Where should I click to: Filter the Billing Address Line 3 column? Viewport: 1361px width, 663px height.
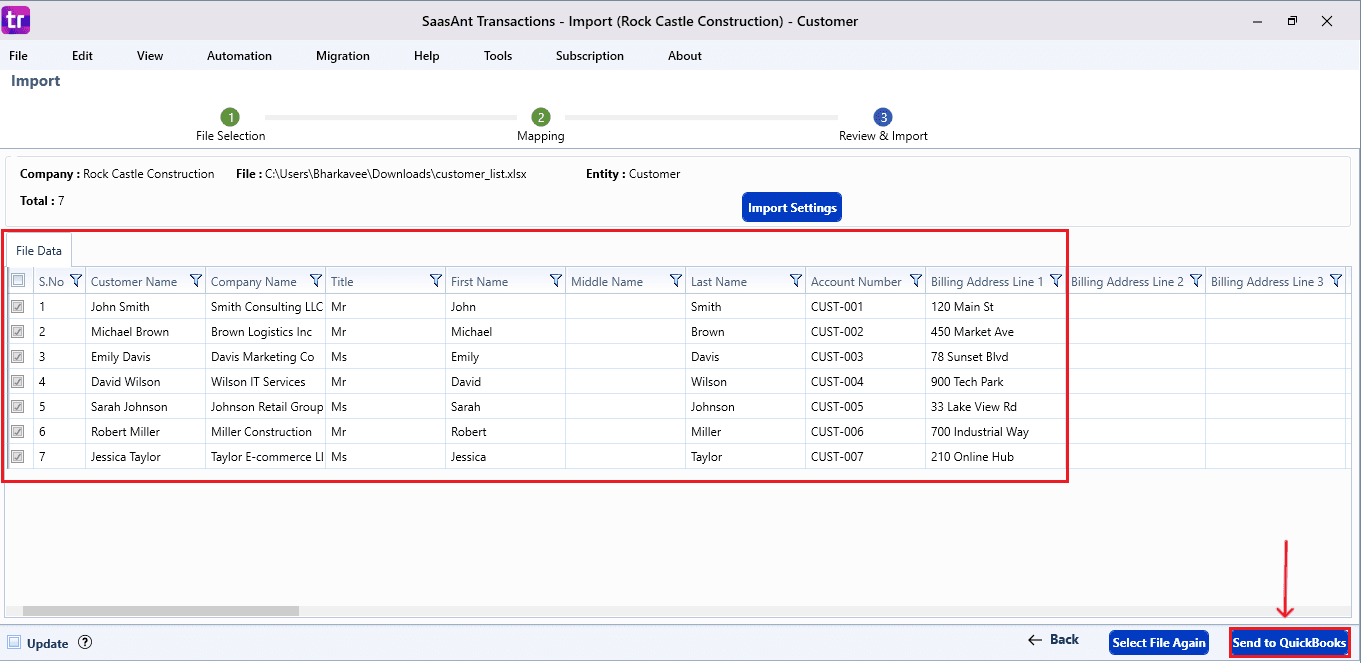1336,281
